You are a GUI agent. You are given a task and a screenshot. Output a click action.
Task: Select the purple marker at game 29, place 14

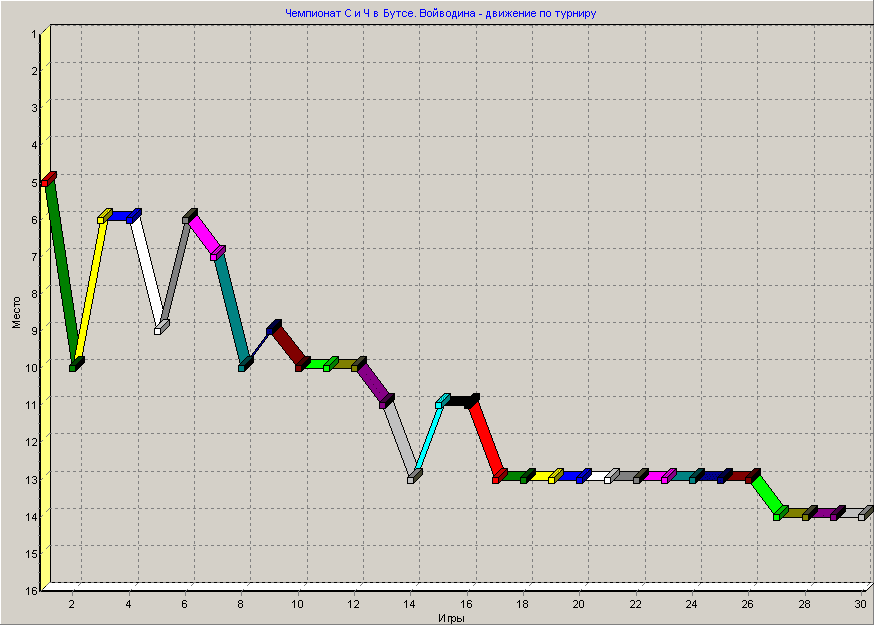[x=838, y=513]
